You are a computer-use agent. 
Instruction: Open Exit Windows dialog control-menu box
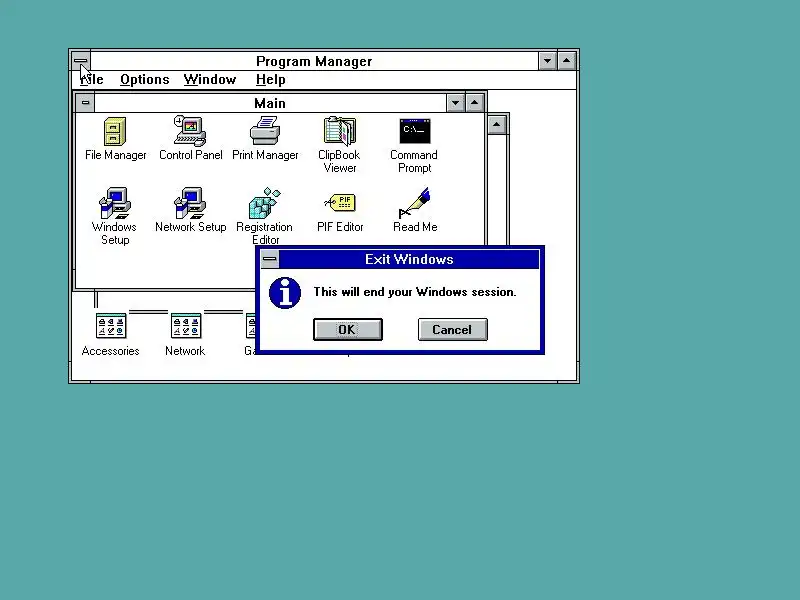point(270,259)
